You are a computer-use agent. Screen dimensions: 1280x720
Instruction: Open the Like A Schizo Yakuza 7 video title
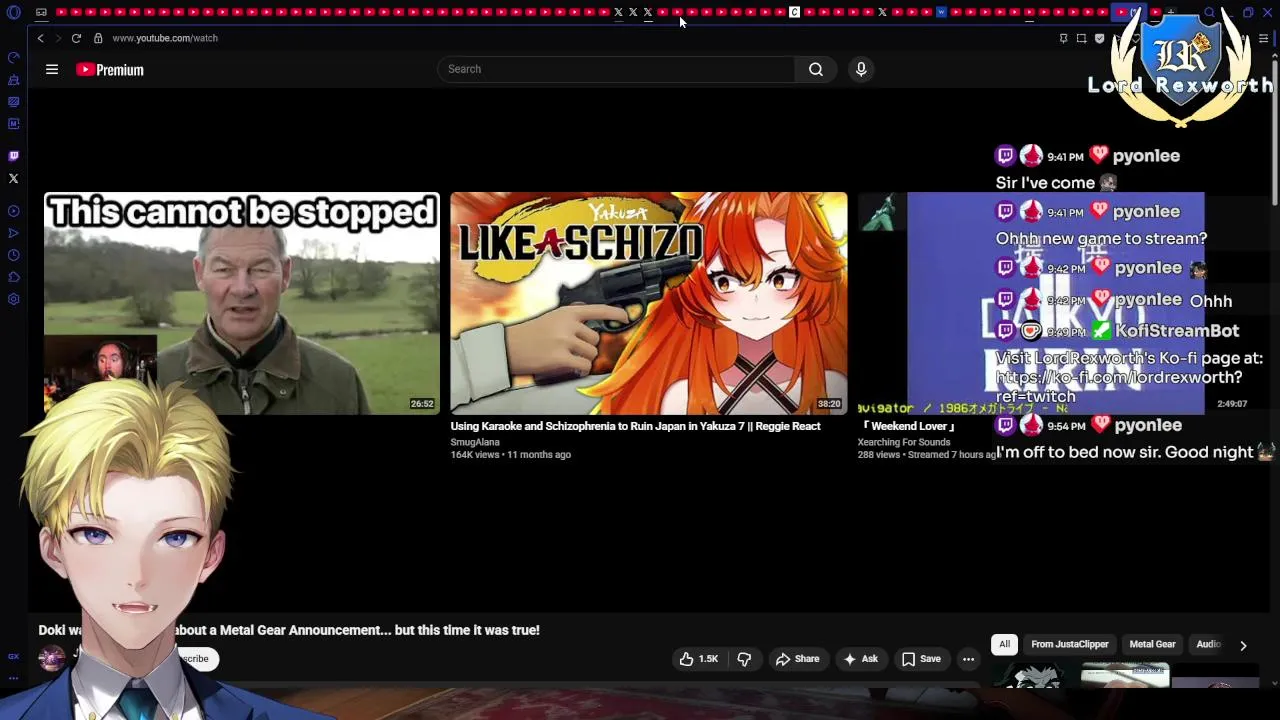coord(635,426)
